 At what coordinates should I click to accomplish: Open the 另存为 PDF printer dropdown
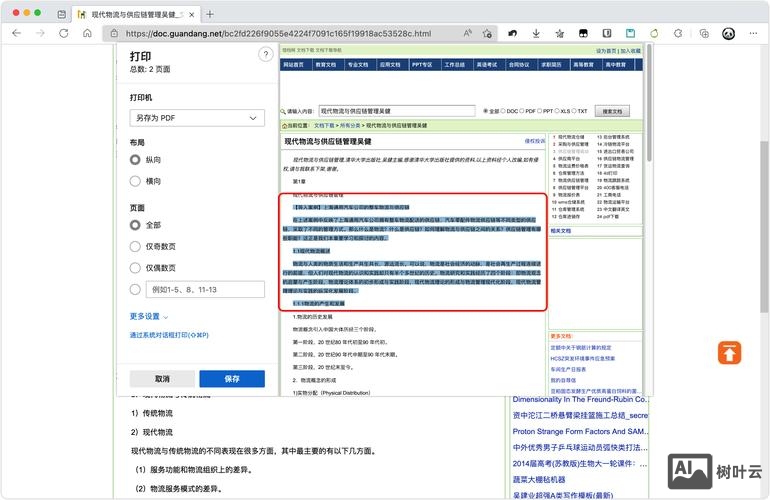coord(197,118)
